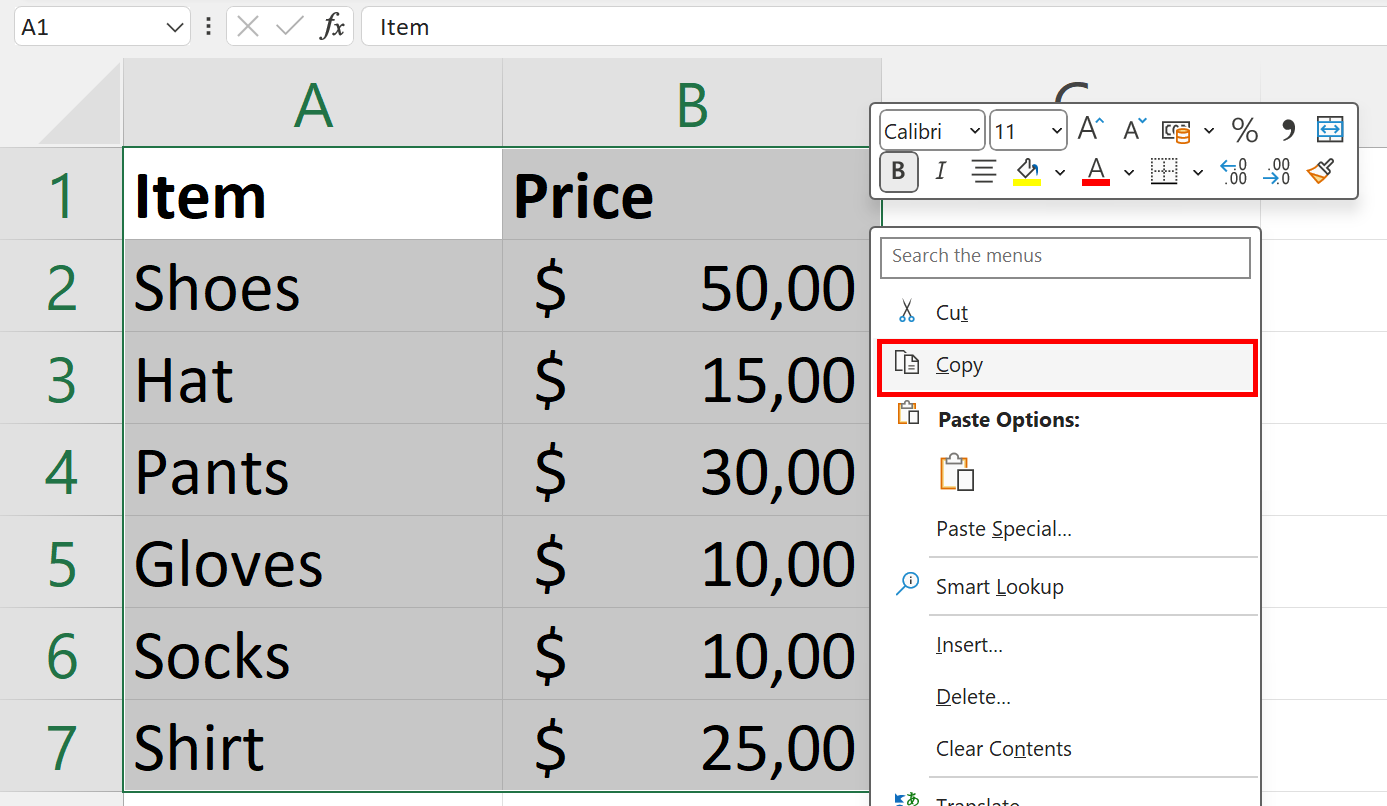This screenshot has height=806, width=1387.
Task: Select row 4 header
Action: [61, 470]
